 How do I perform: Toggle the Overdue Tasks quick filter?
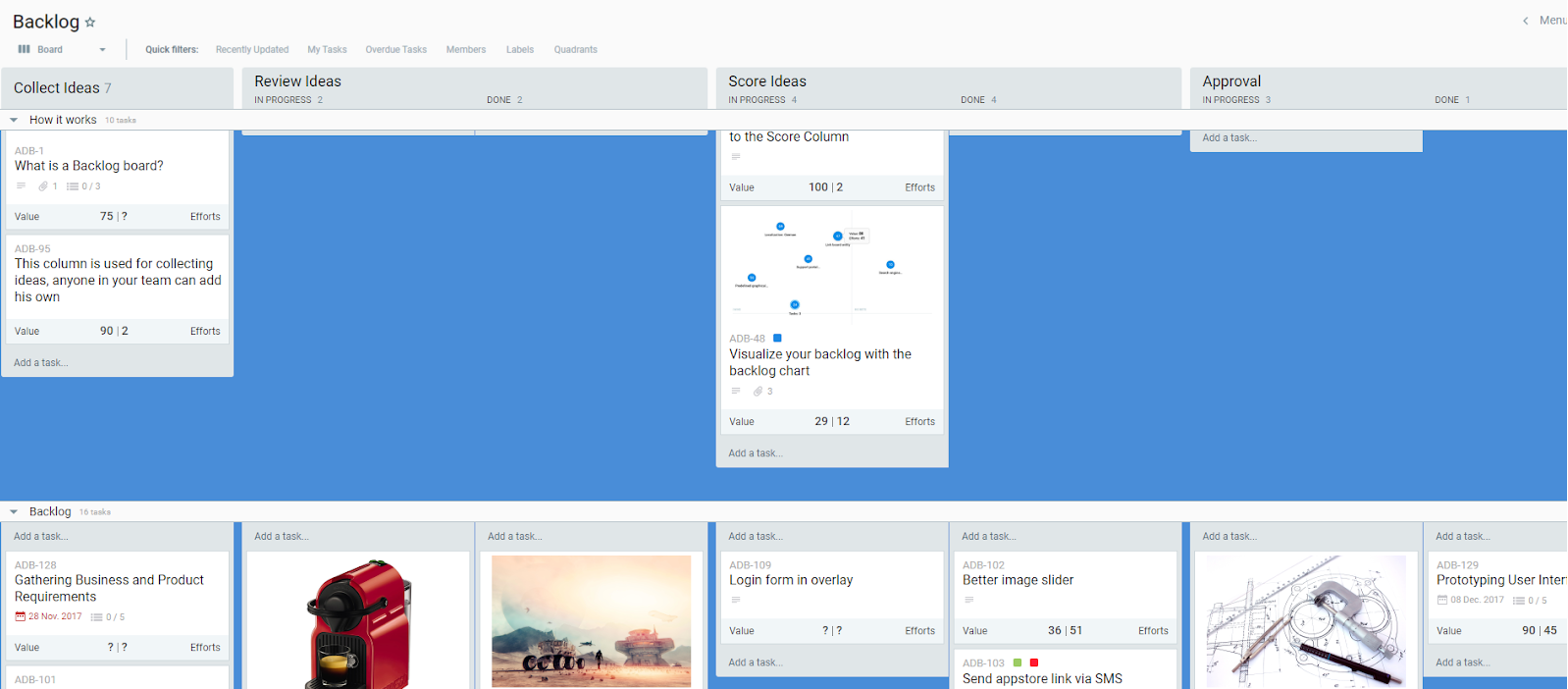pyautogui.click(x=395, y=50)
